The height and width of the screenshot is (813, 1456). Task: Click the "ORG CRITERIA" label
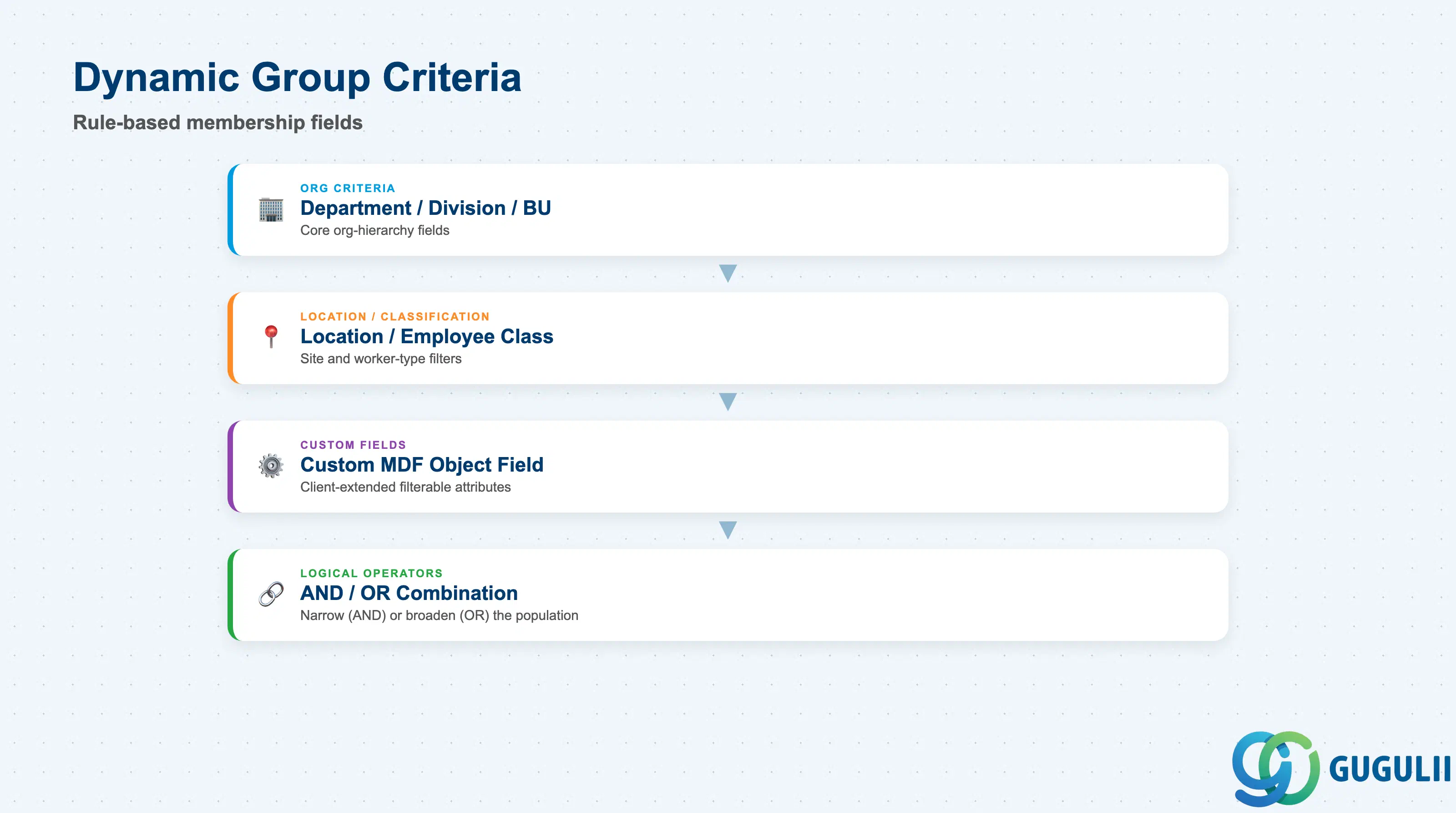pyautogui.click(x=348, y=188)
